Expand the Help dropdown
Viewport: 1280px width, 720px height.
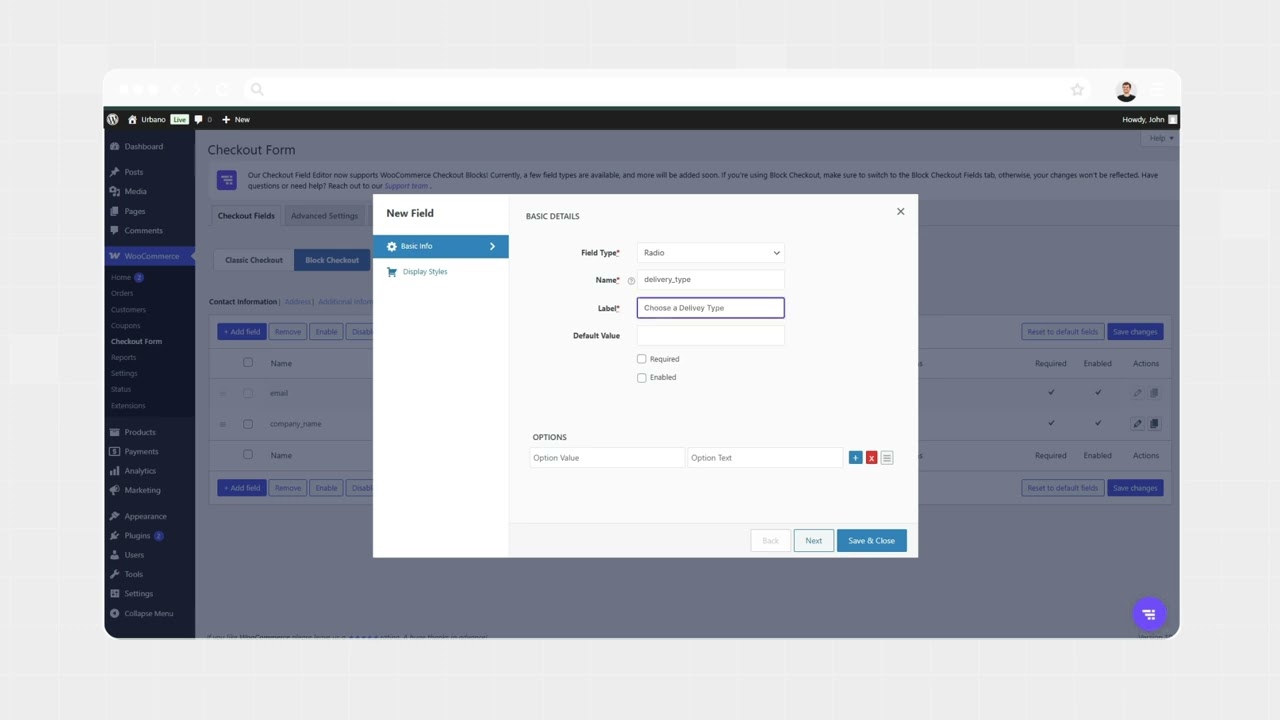click(1160, 138)
